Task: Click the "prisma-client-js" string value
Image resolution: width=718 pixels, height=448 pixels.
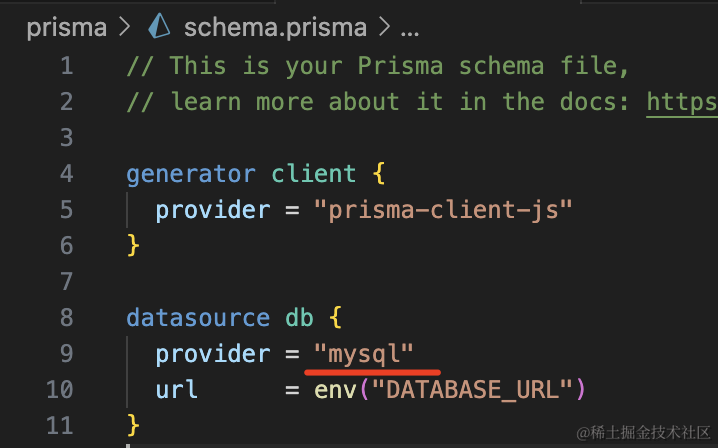Action: [443, 210]
